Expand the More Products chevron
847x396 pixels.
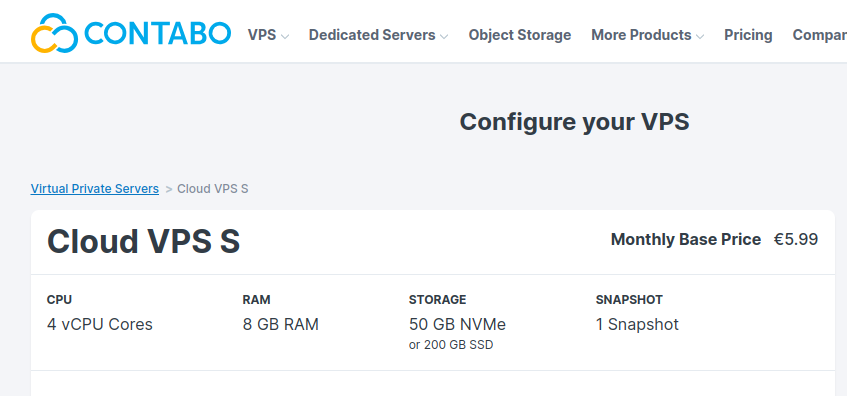tap(700, 37)
